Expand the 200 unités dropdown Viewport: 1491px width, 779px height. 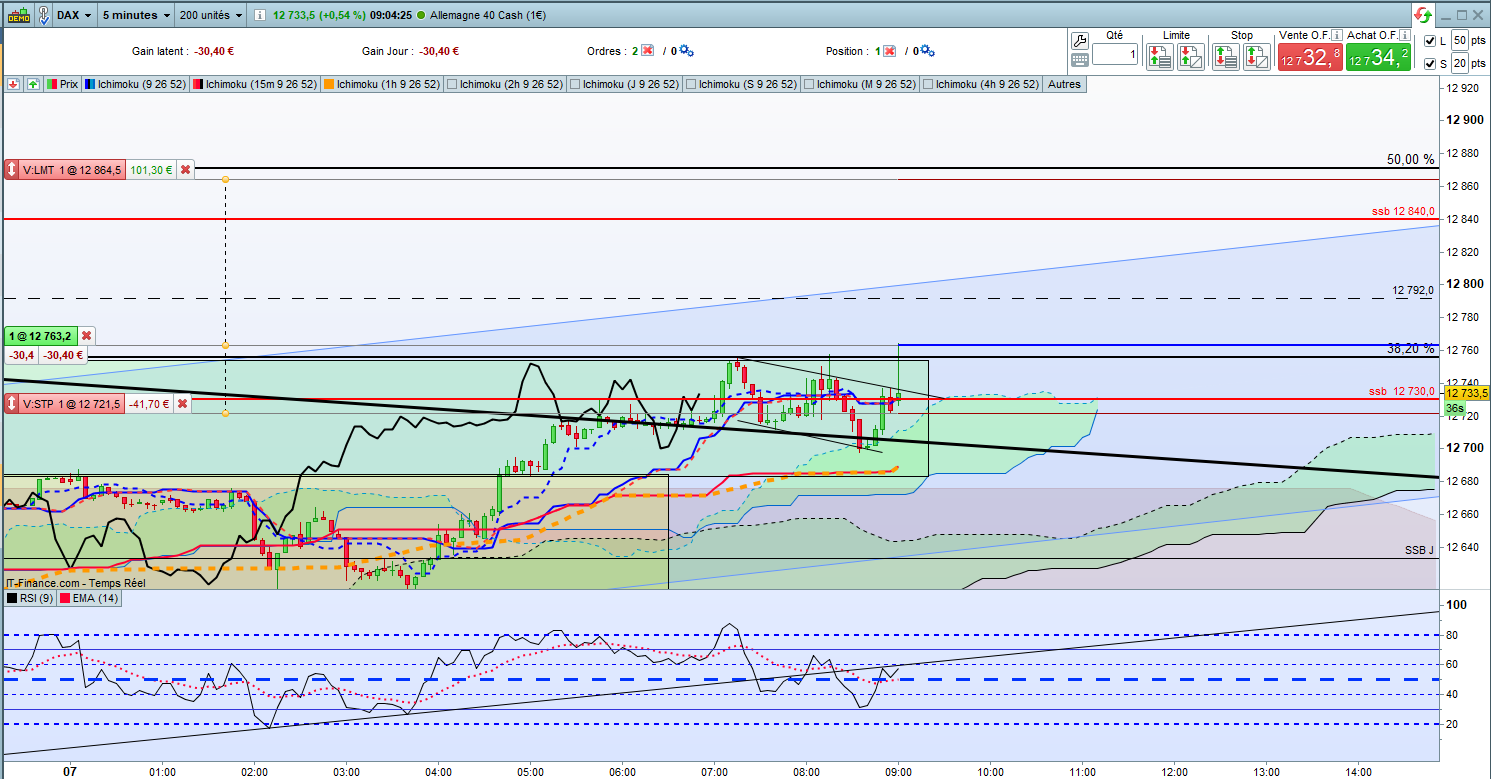(x=210, y=16)
